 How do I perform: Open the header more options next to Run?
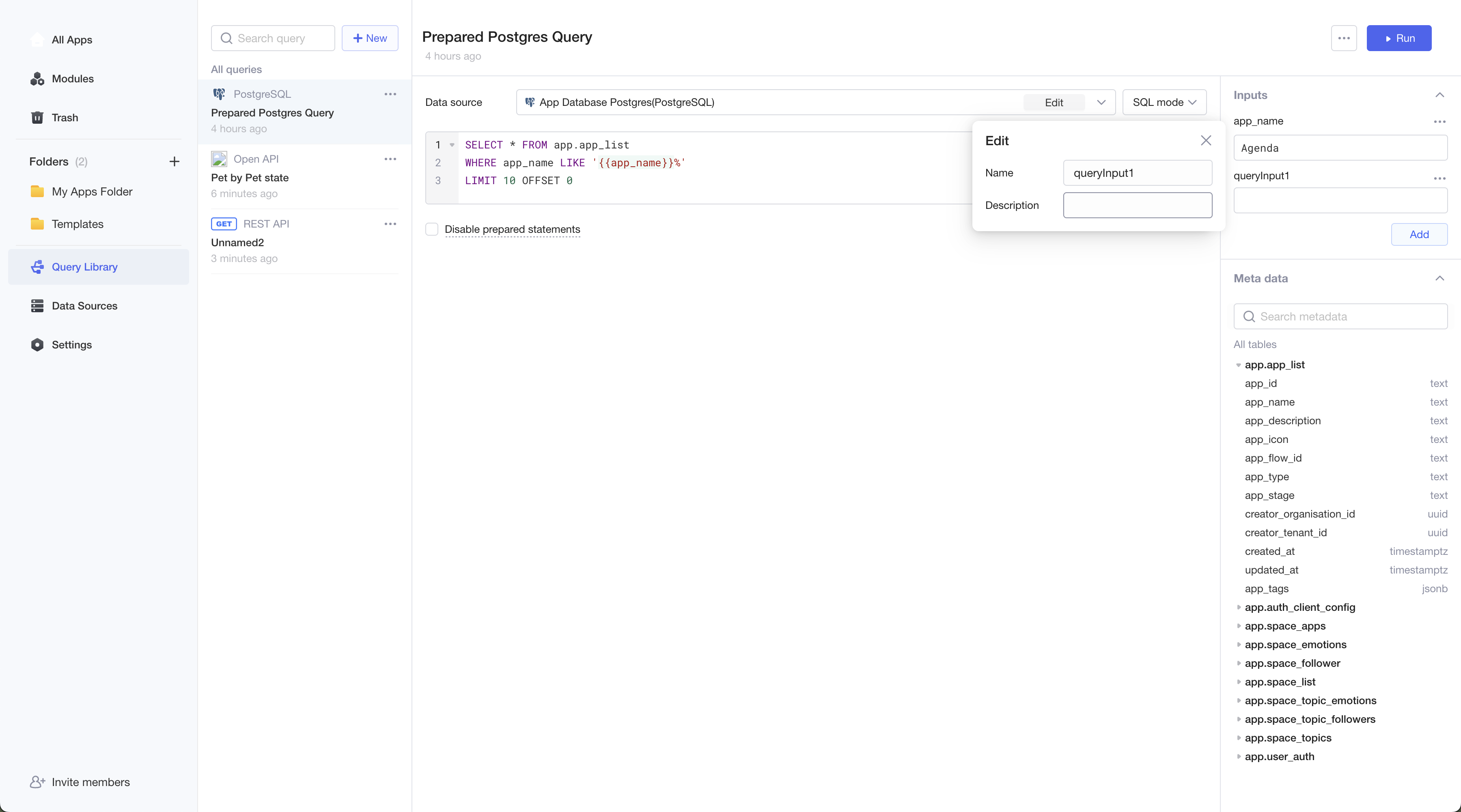point(1344,39)
